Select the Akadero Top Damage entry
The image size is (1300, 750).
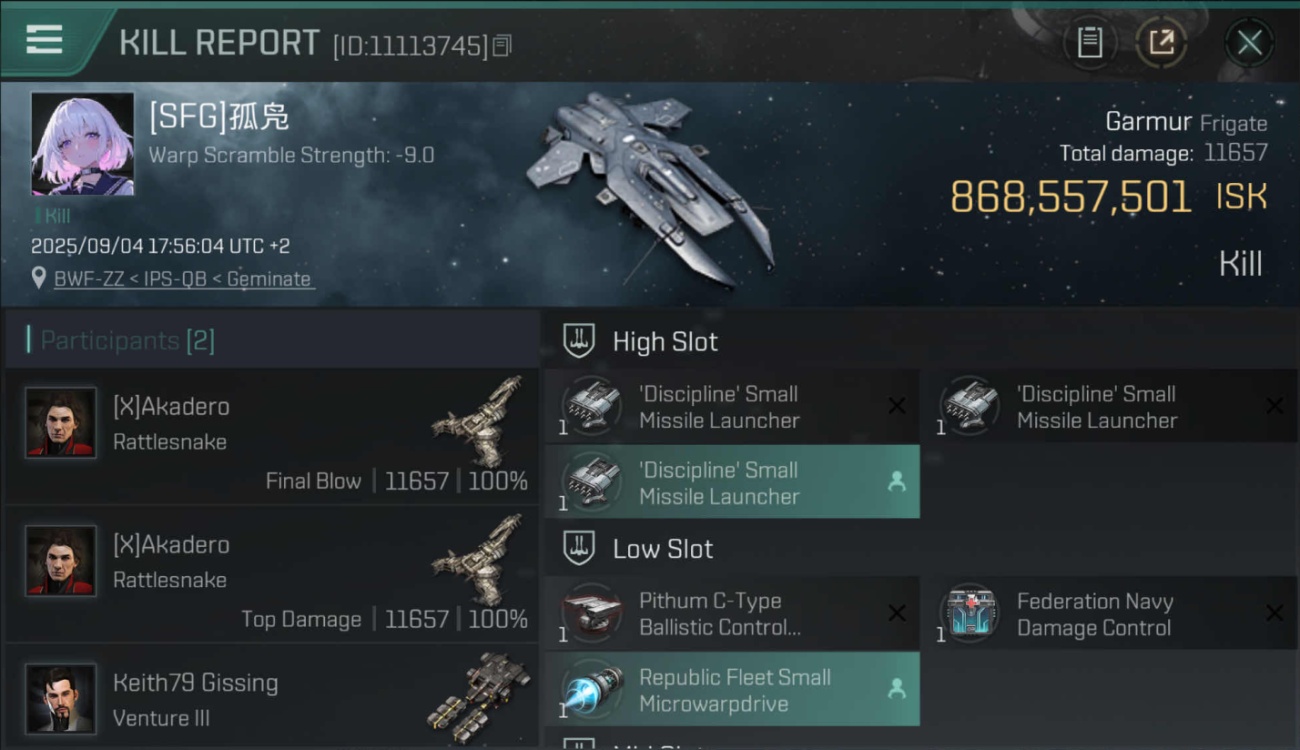271,573
